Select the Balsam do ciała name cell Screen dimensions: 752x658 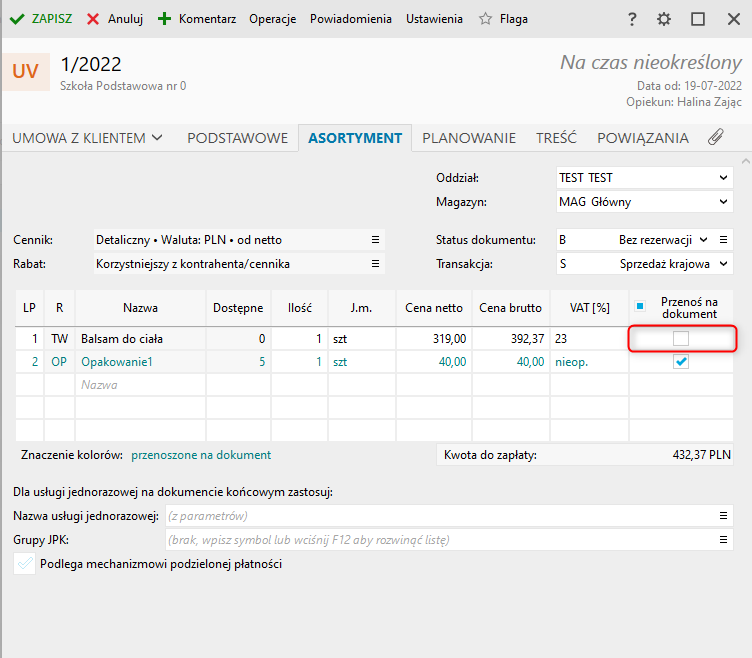pyautogui.click(x=141, y=339)
